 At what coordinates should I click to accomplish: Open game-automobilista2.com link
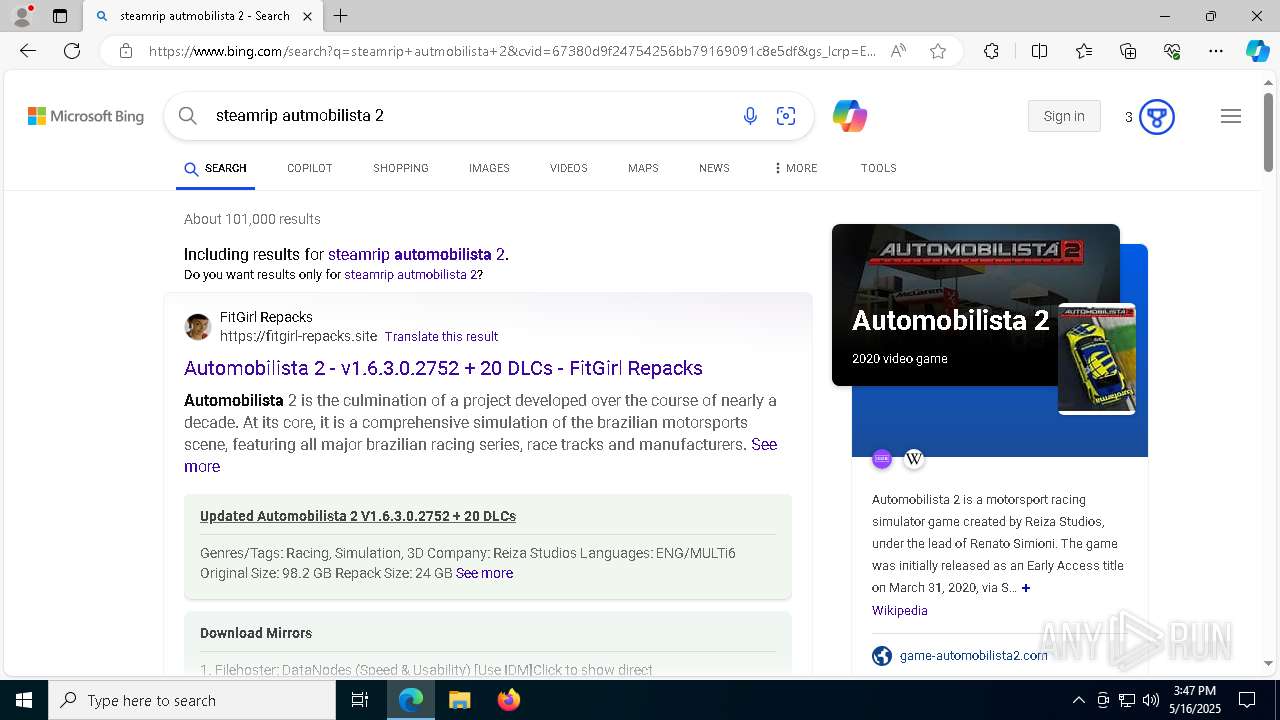tap(973, 656)
